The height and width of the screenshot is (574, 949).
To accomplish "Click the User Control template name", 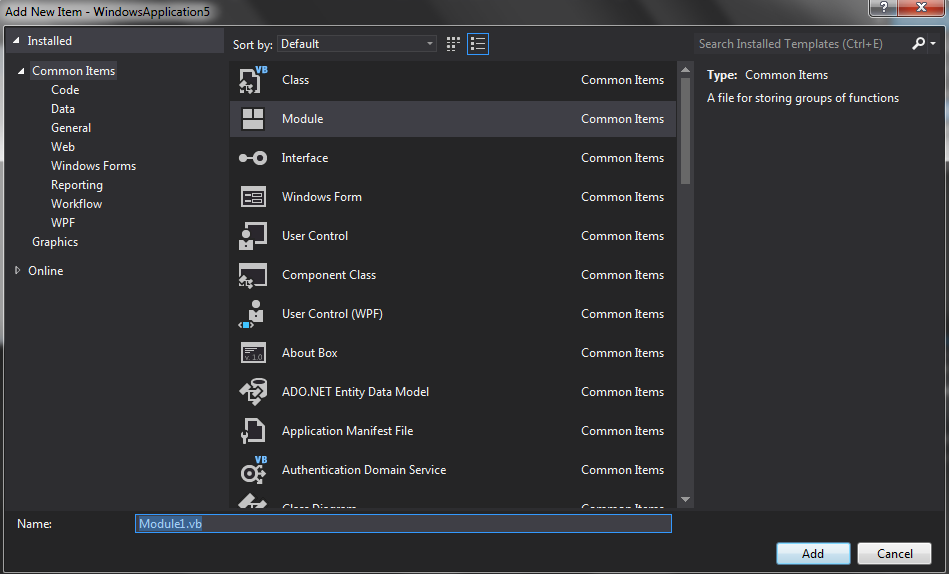I will (315, 236).
